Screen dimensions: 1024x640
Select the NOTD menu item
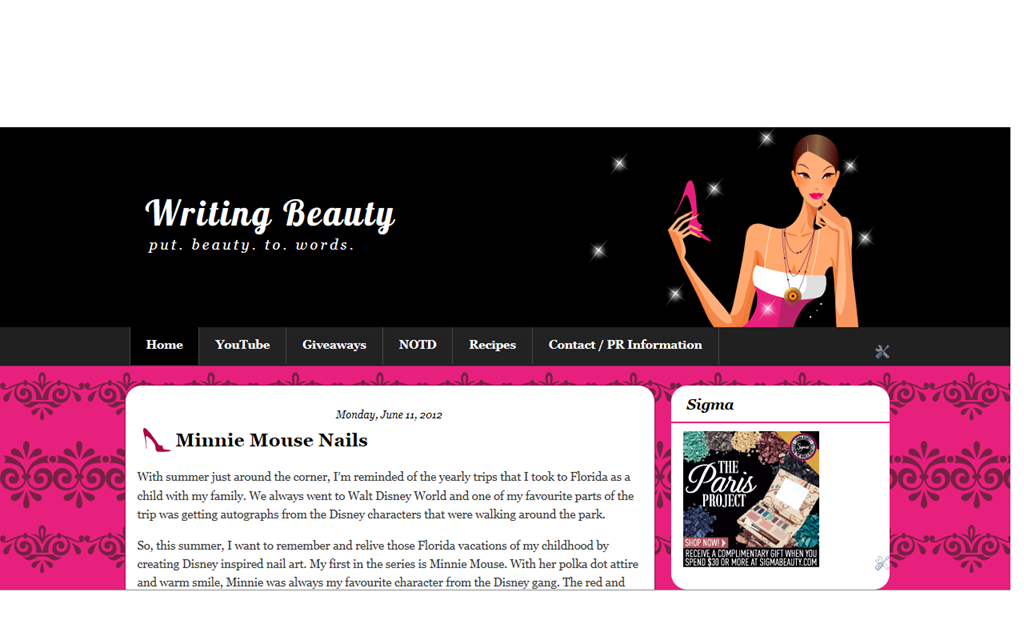[417, 345]
